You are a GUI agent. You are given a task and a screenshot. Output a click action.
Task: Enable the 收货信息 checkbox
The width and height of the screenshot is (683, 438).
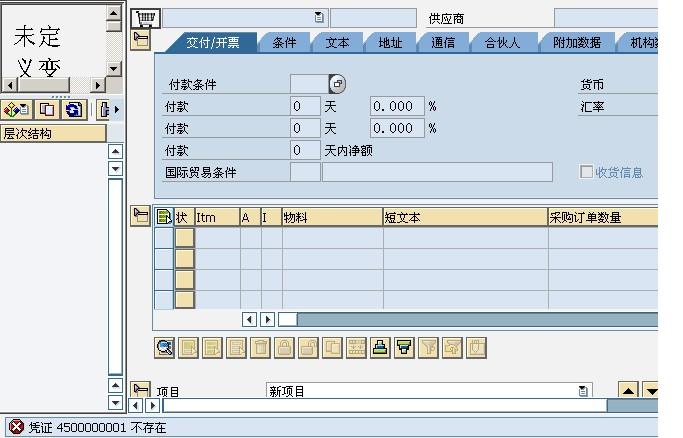[x=587, y=172]
